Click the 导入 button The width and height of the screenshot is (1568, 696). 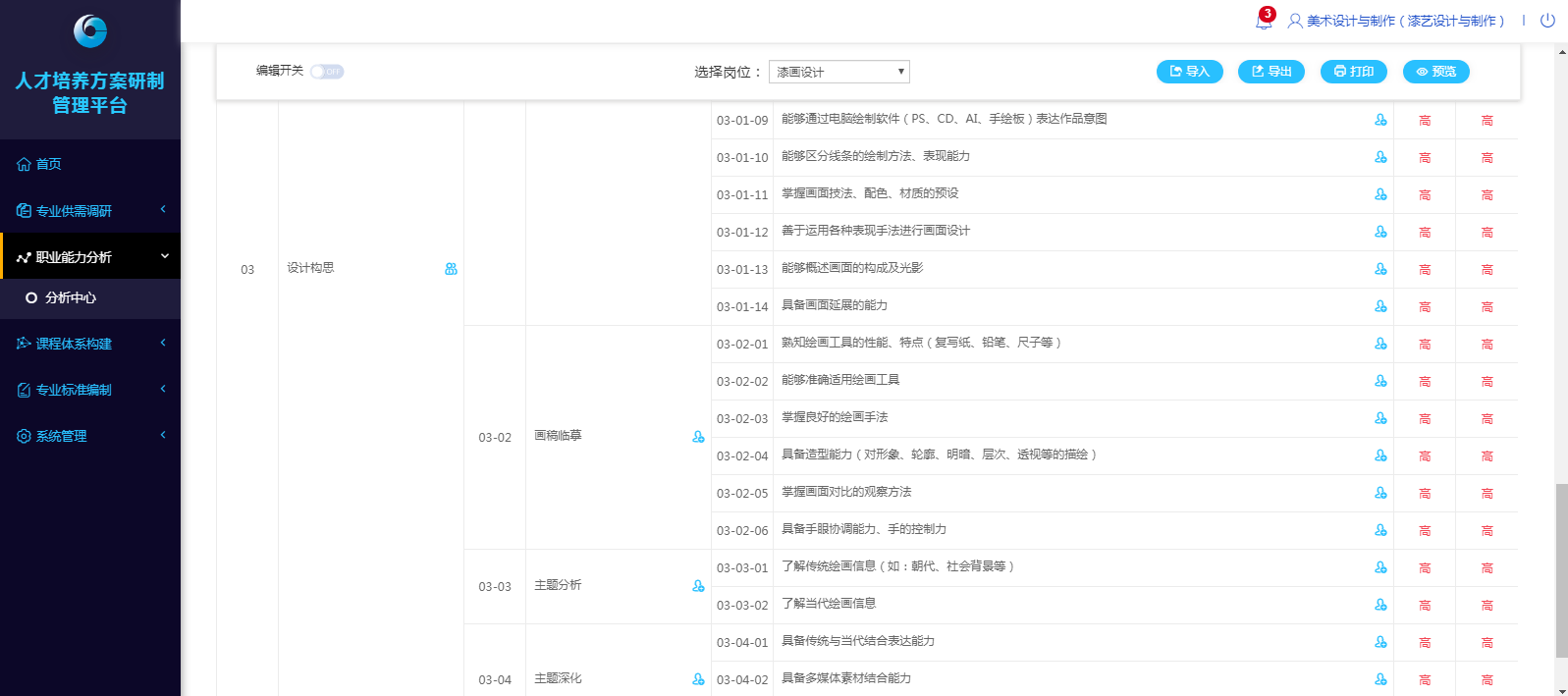1189,72
